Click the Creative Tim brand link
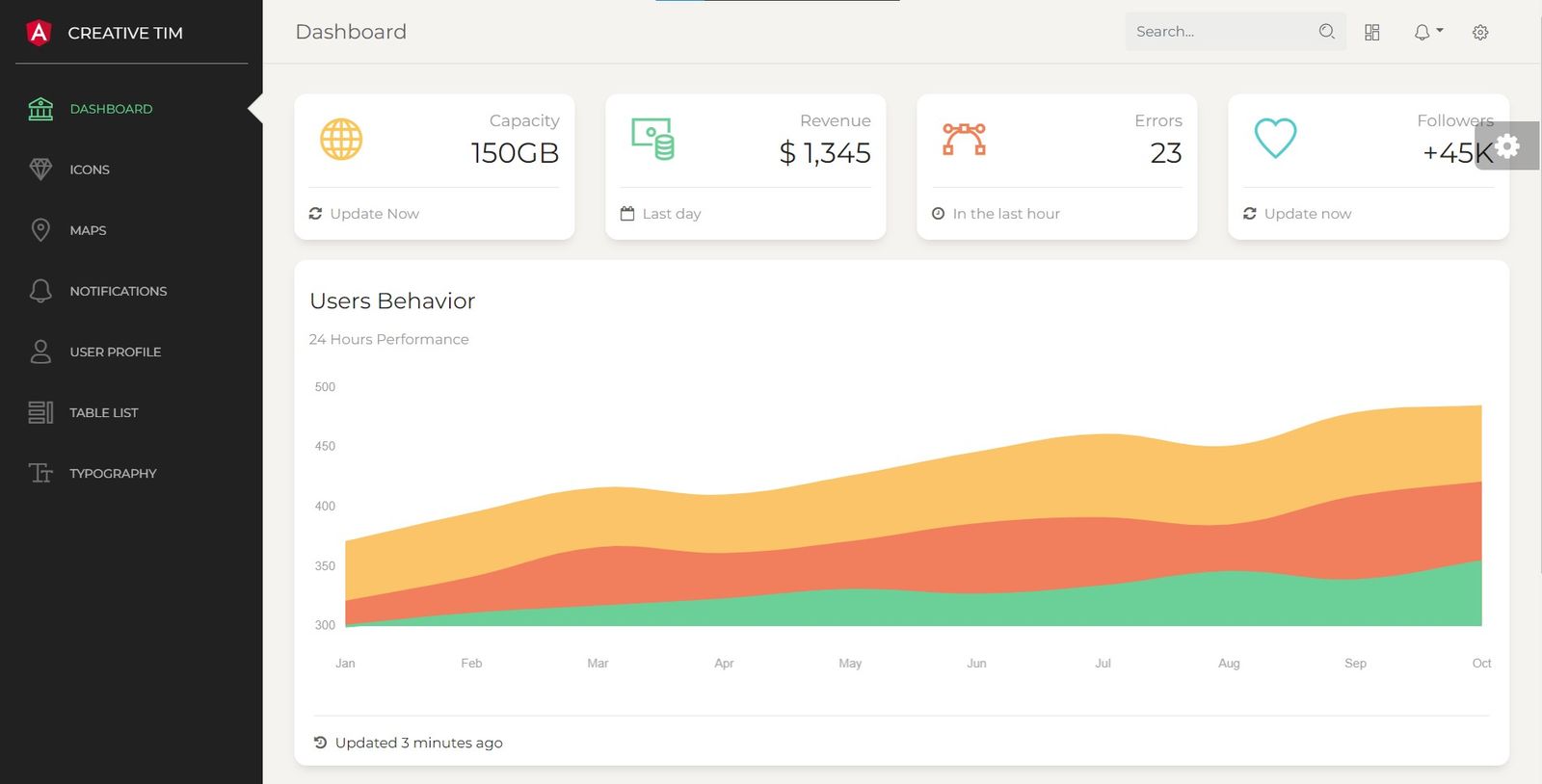Viewport: 1542px width, 784px height. point(125,33)
